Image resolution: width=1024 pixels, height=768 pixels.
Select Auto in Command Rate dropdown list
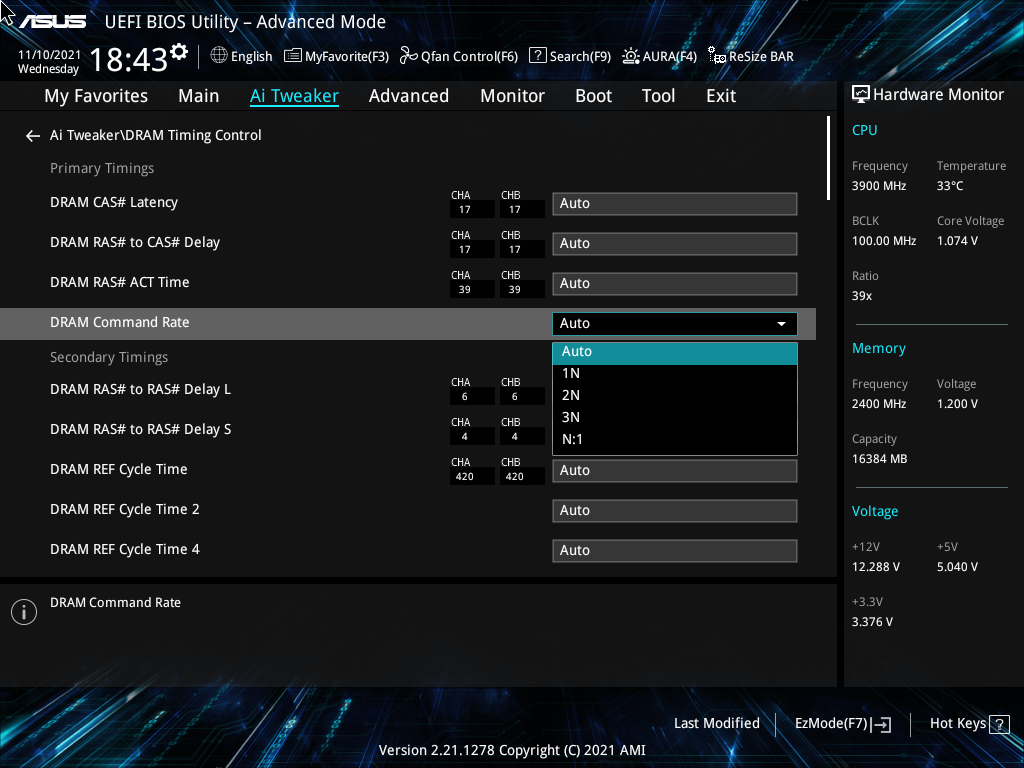pyautogui.click(x=675, y=353)
